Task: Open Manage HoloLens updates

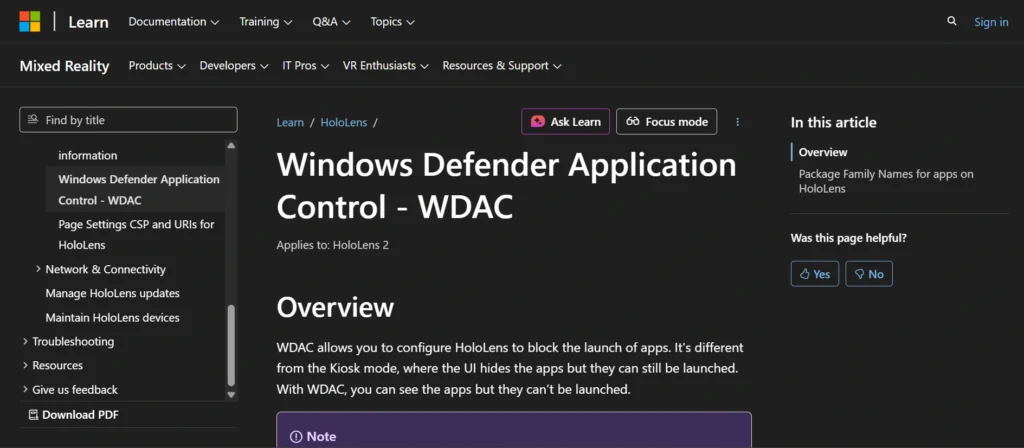Action: (112, 293)
